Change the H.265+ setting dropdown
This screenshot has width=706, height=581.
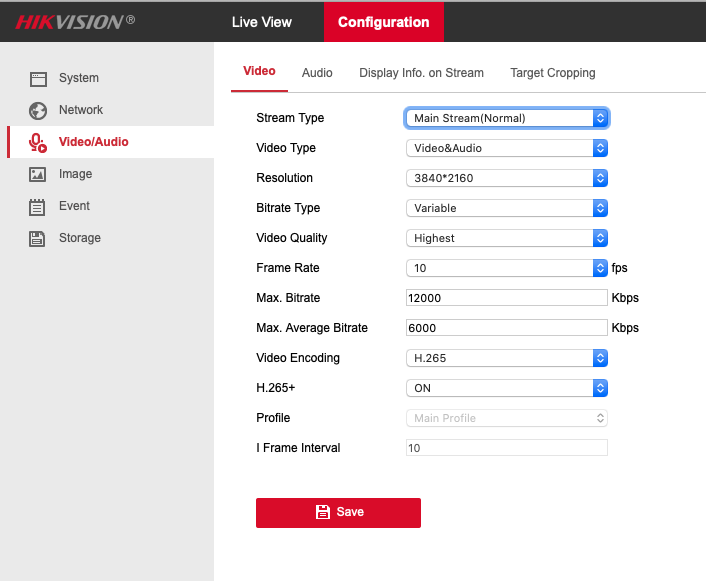click(506, 388)
